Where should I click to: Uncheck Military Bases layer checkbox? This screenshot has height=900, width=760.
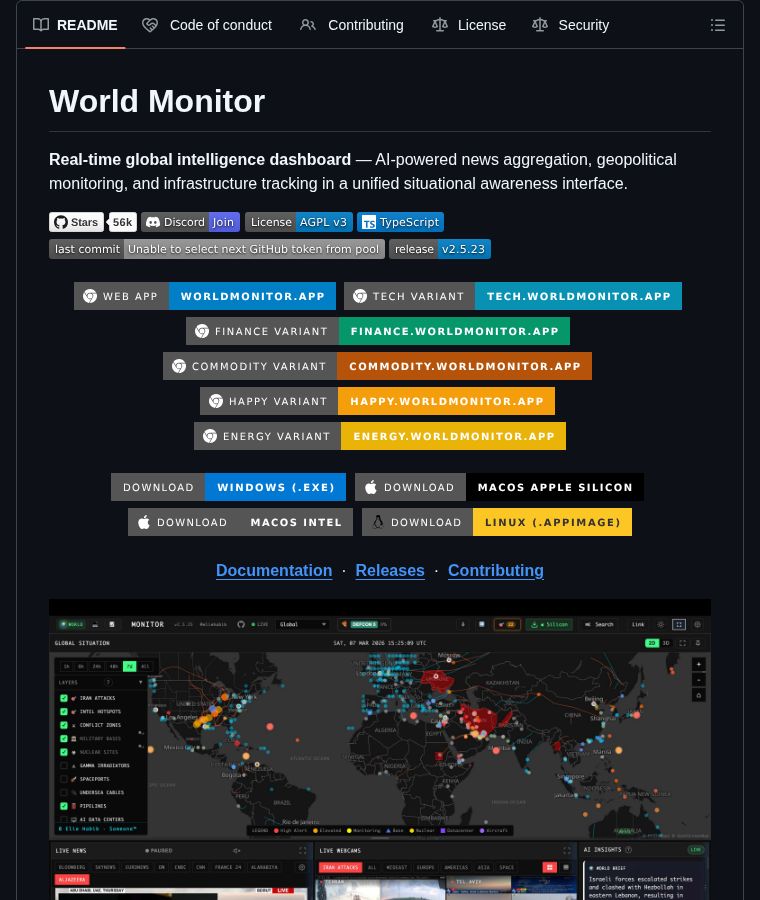pyautogui.click(x=64, y=739)
